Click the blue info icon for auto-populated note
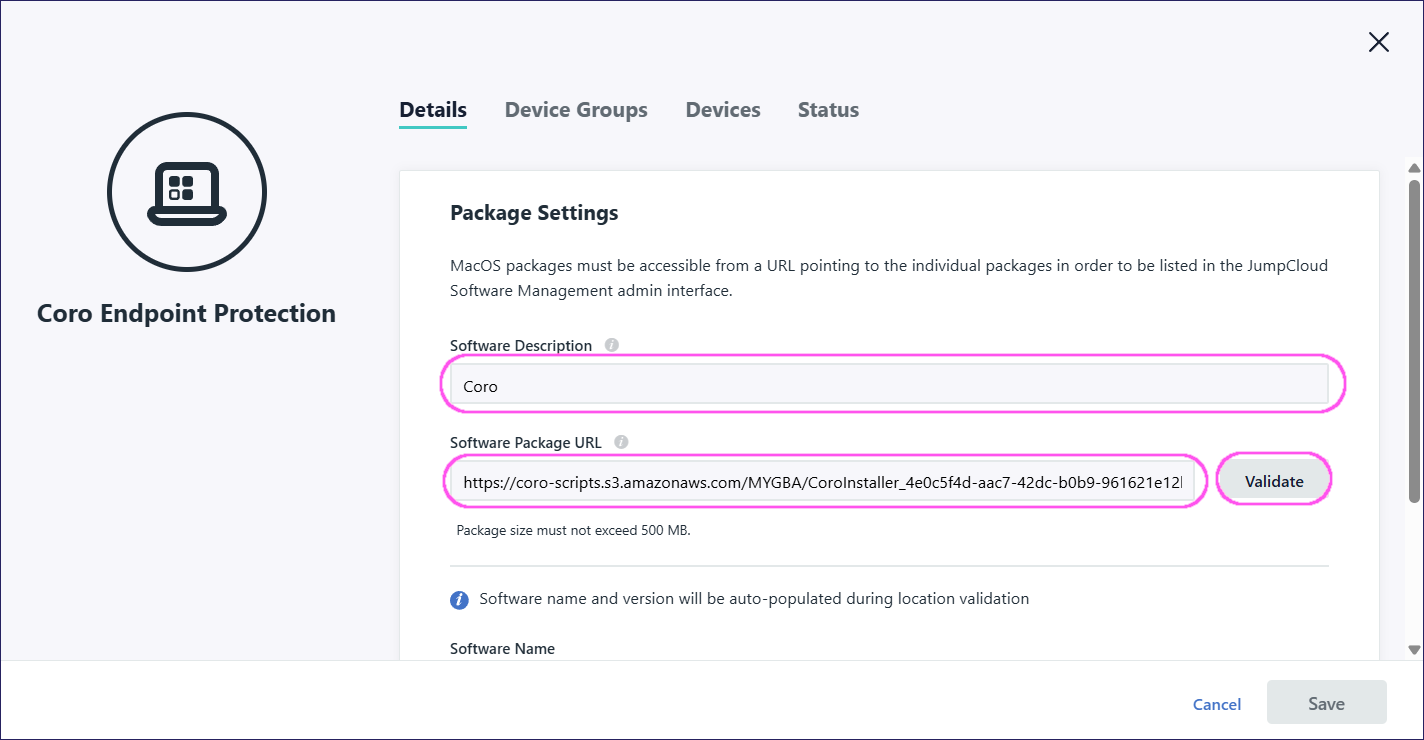The width and height of the screenshot is (1424, 740). click(459, 600)
